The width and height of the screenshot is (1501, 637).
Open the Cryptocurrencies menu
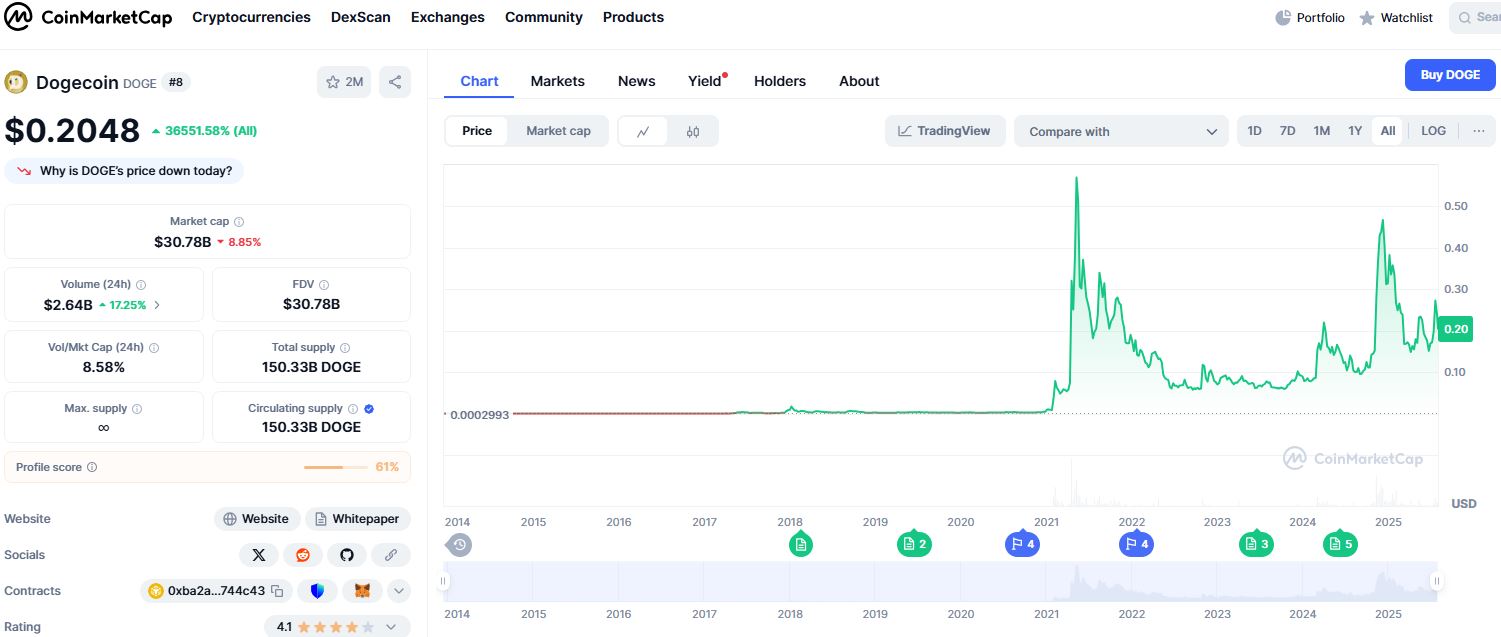(x=251, y=17)
